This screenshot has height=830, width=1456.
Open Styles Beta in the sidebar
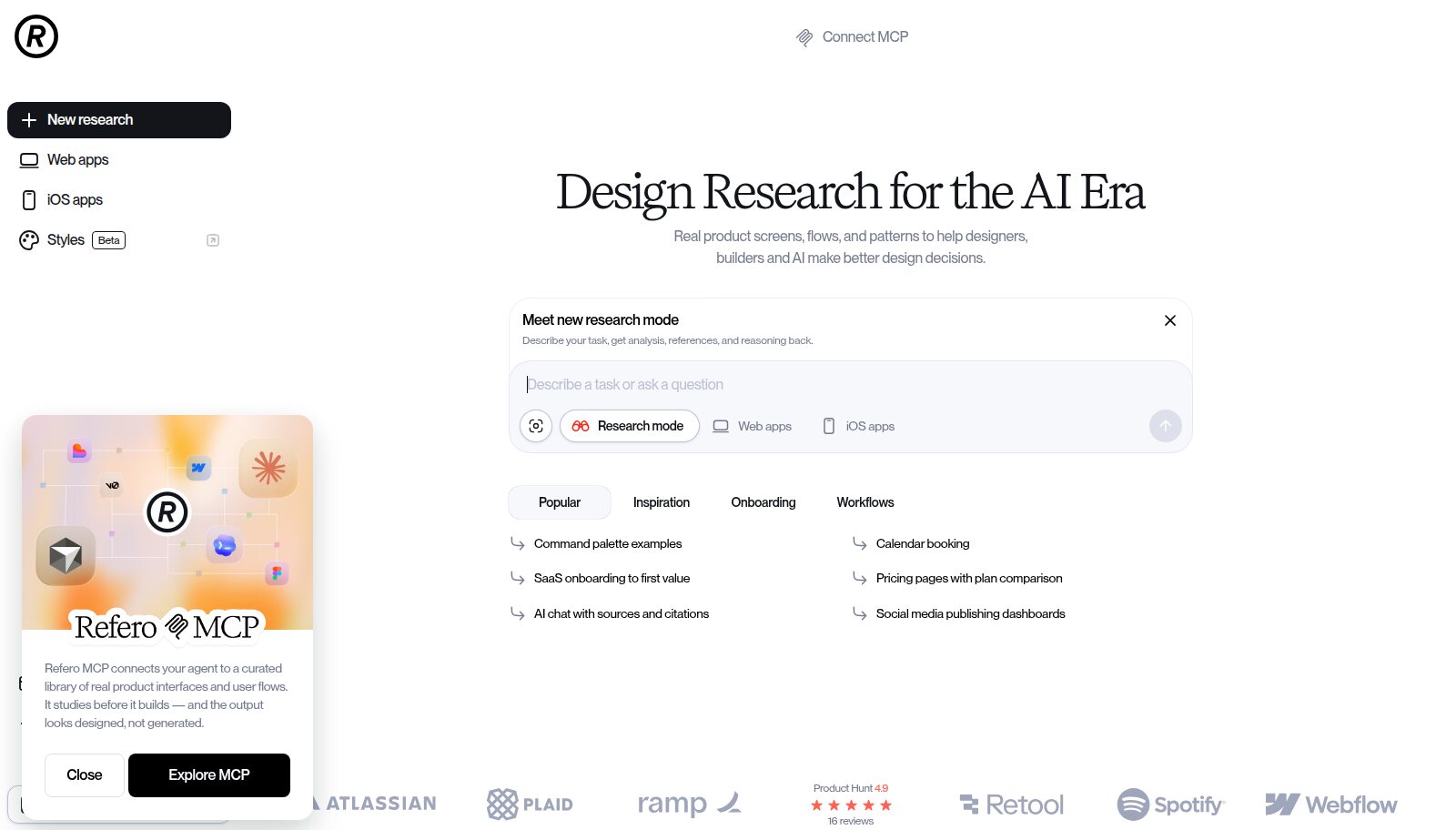tap(119, 240)
